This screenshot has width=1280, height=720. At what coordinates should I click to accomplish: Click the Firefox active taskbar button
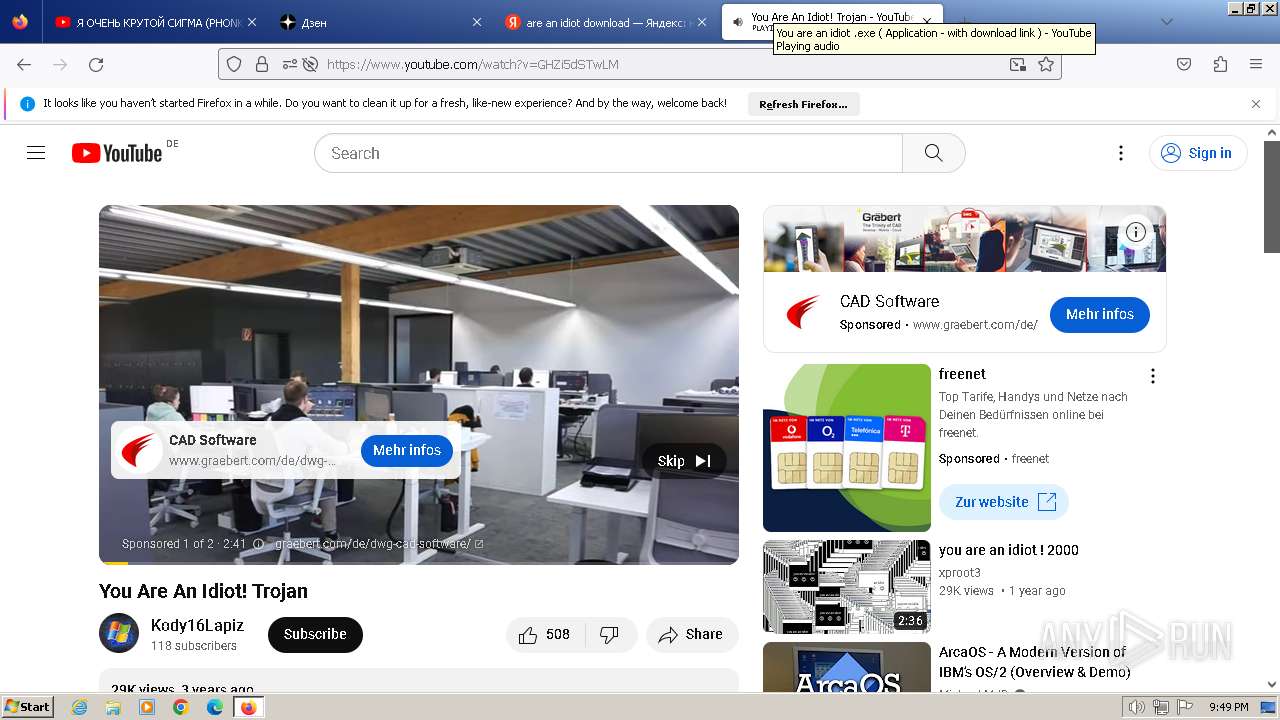coord(248,707)
